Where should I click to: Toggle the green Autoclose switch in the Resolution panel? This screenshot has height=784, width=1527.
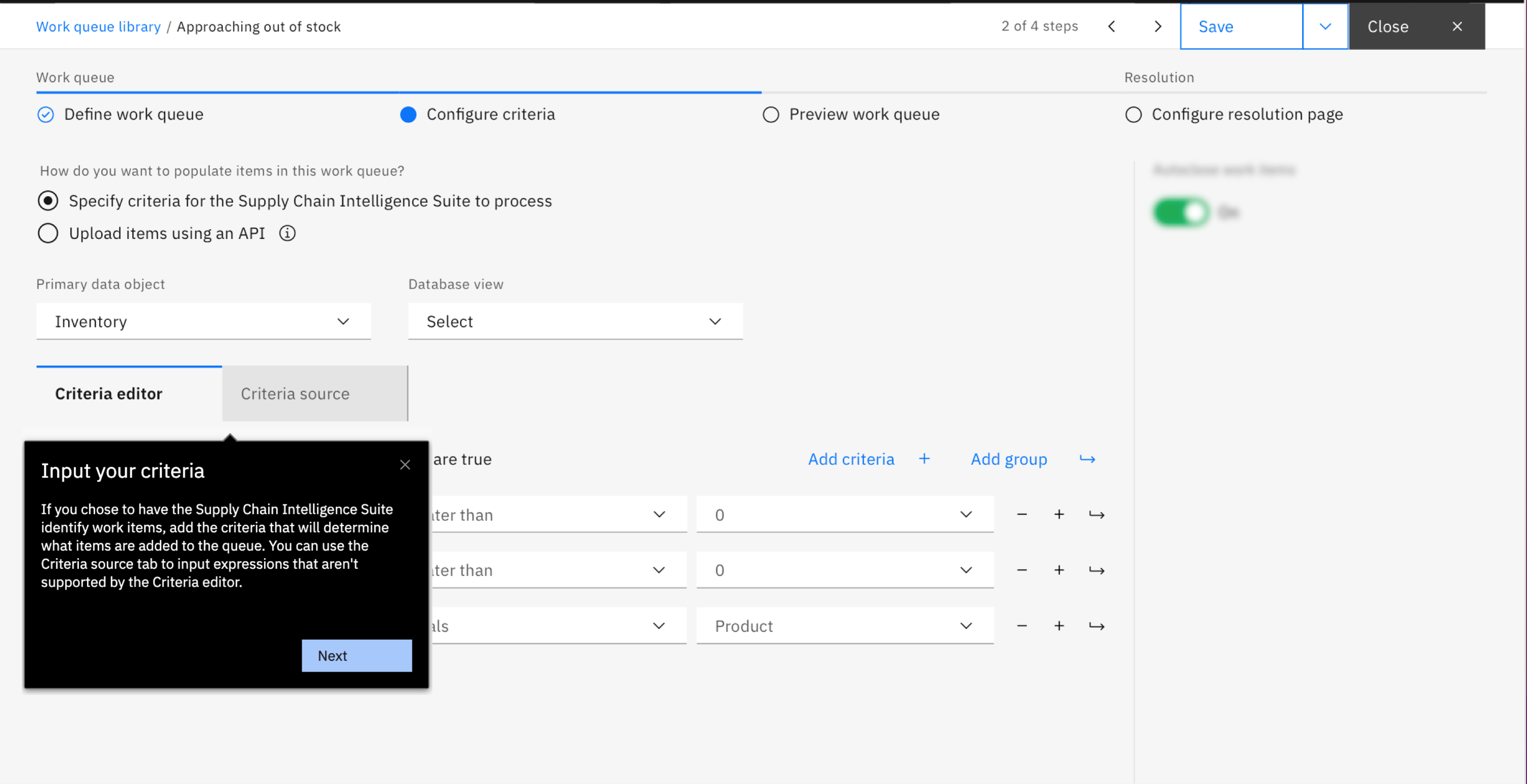pyautogui.click(x=1181, y=212)
